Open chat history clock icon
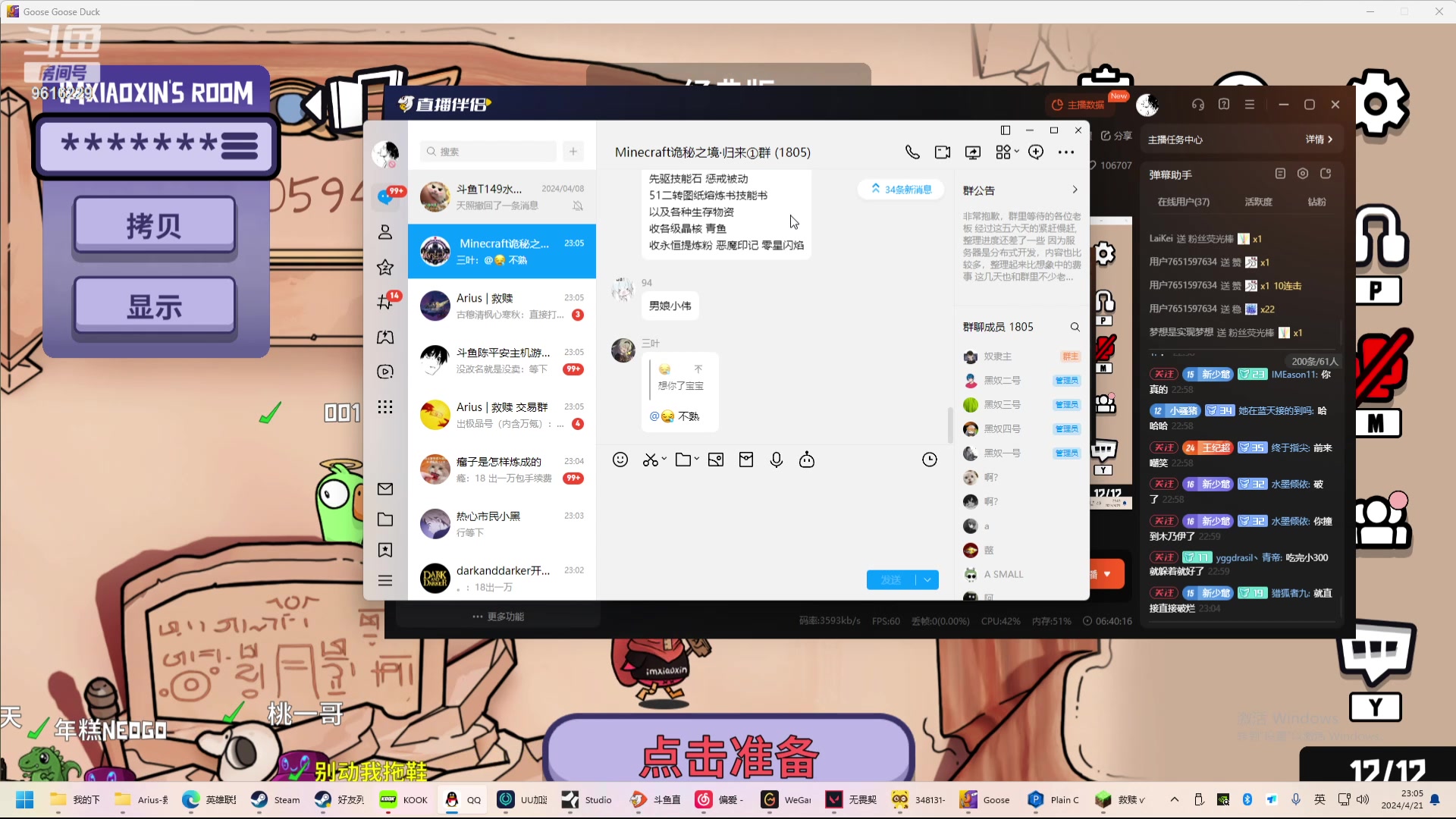 (x=930, y=460)
